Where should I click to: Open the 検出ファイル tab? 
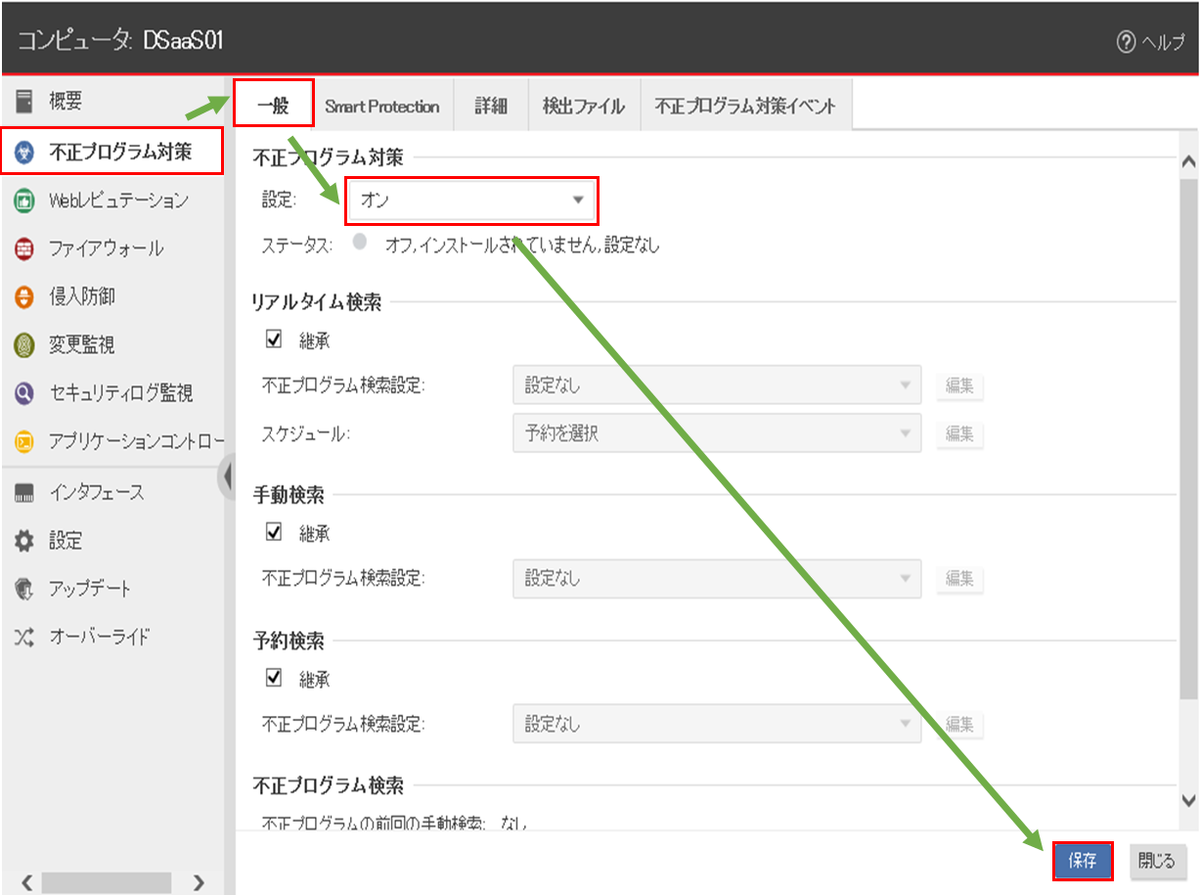point(583,106)
